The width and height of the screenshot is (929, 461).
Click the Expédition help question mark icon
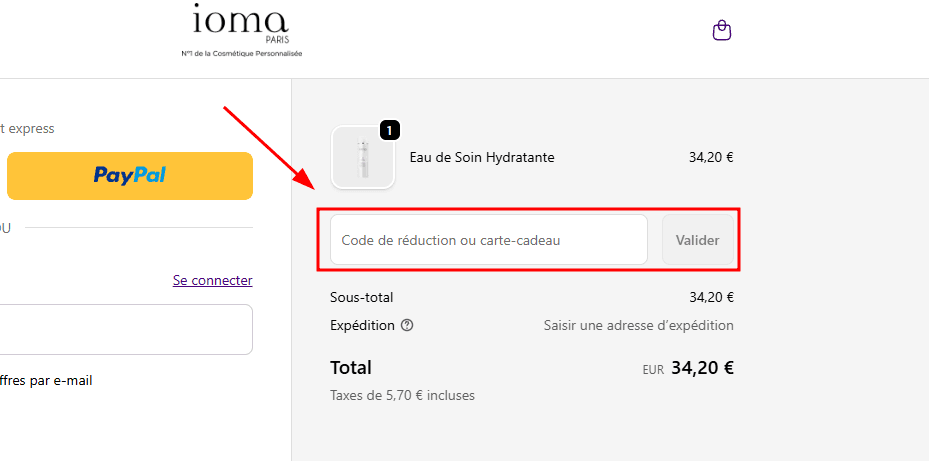(407, 325)
